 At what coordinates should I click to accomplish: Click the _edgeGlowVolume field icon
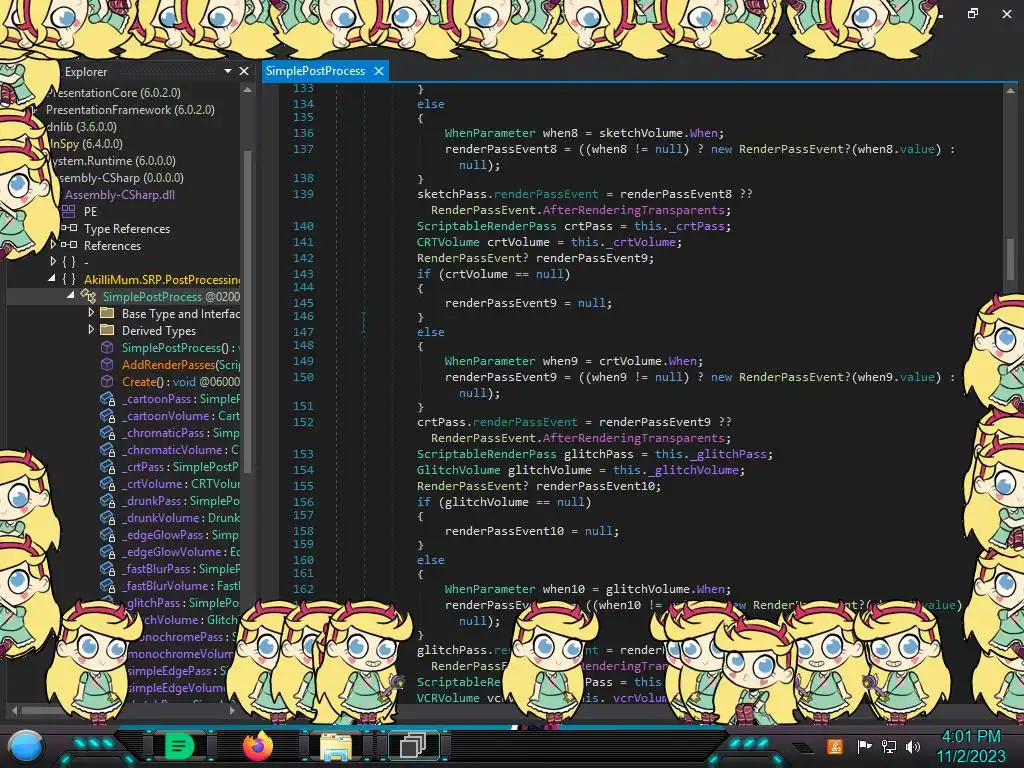(x=108, y=552)
